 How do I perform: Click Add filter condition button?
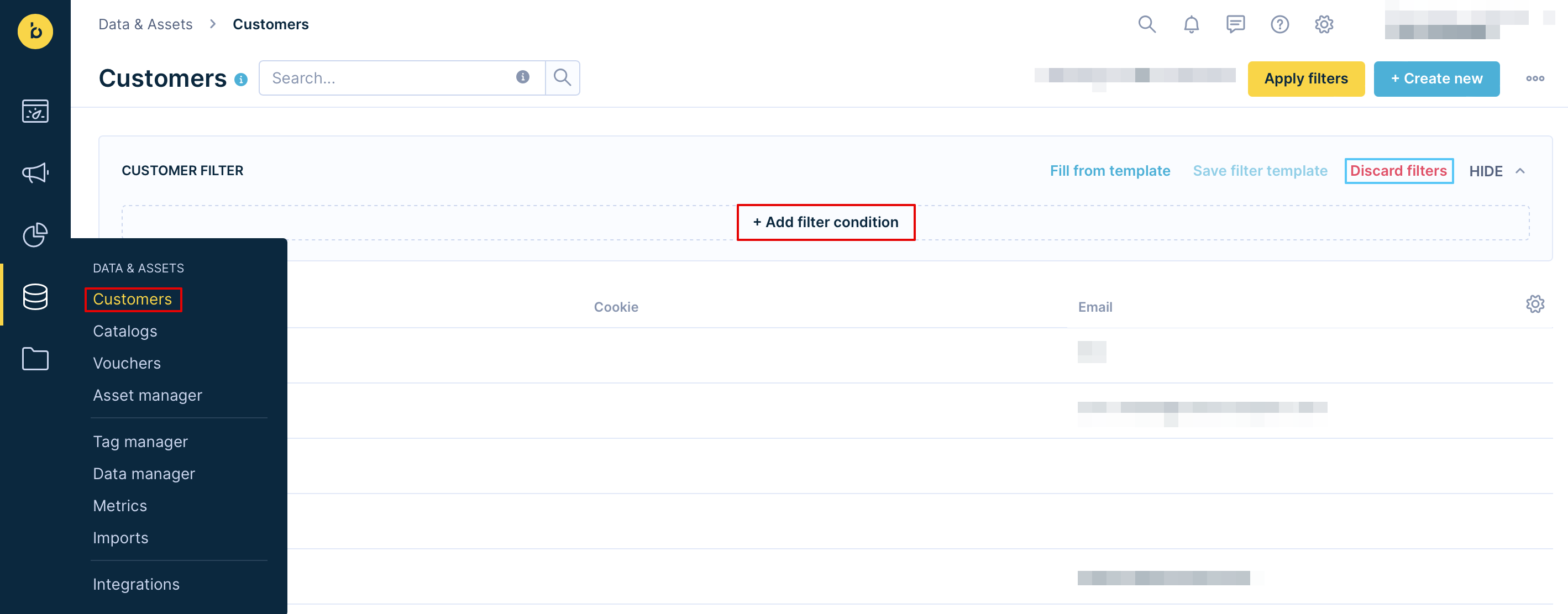point(825,222)
